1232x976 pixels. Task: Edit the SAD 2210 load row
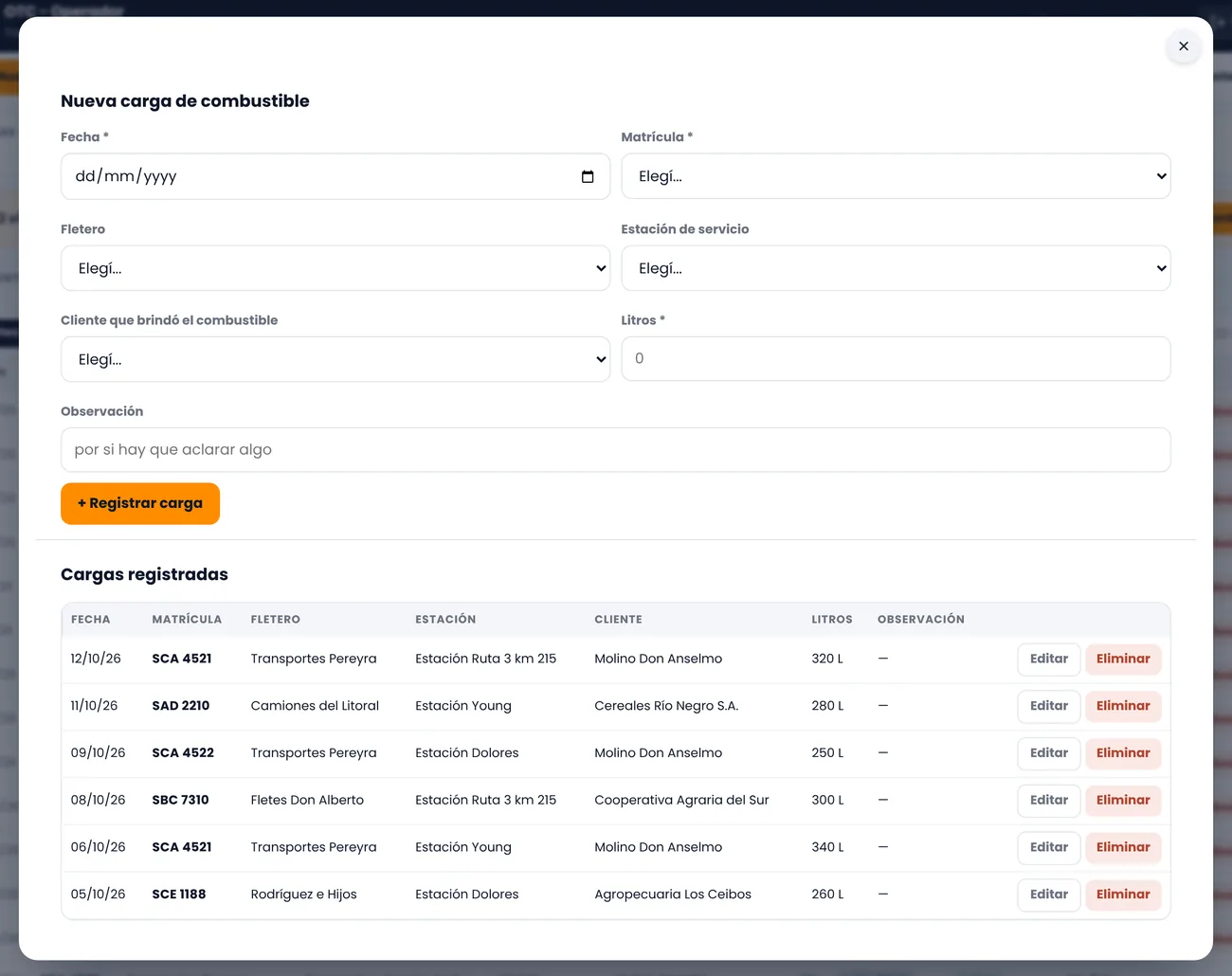(x=1049, y=706)
